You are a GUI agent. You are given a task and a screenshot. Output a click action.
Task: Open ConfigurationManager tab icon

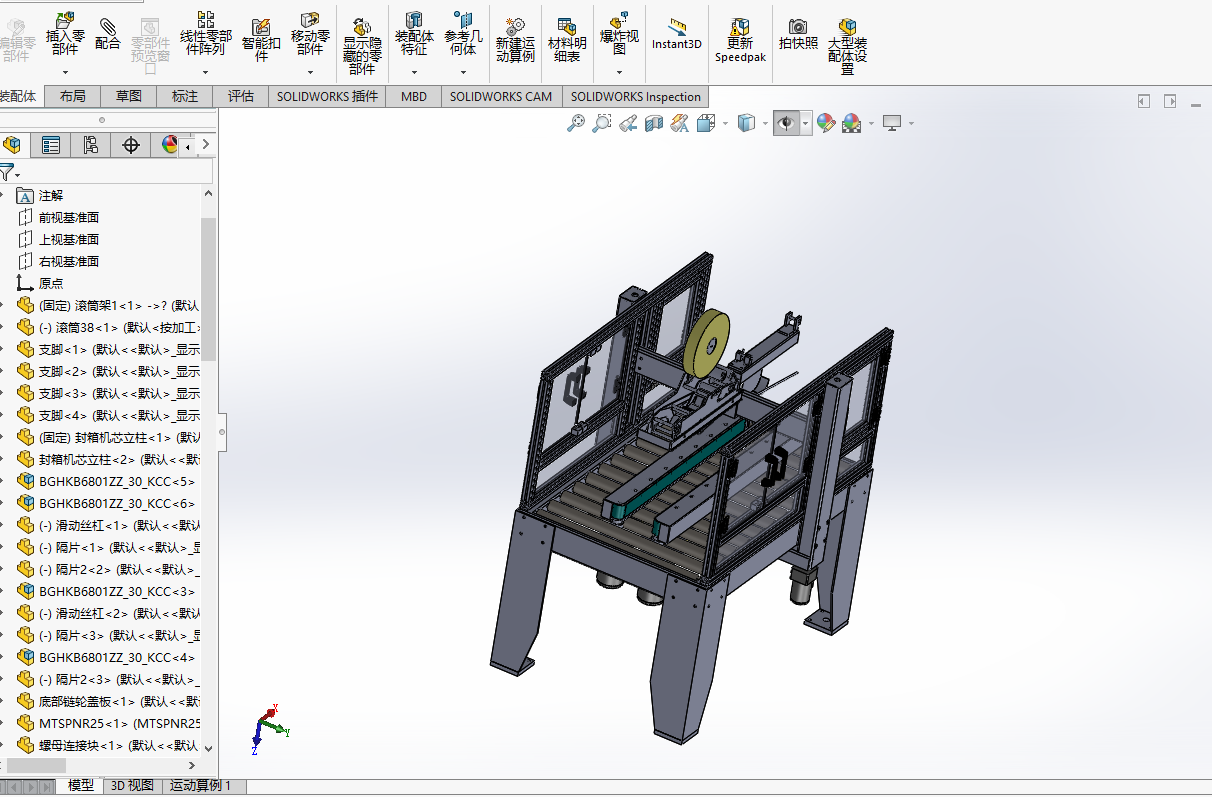click(x=90, y=145)
